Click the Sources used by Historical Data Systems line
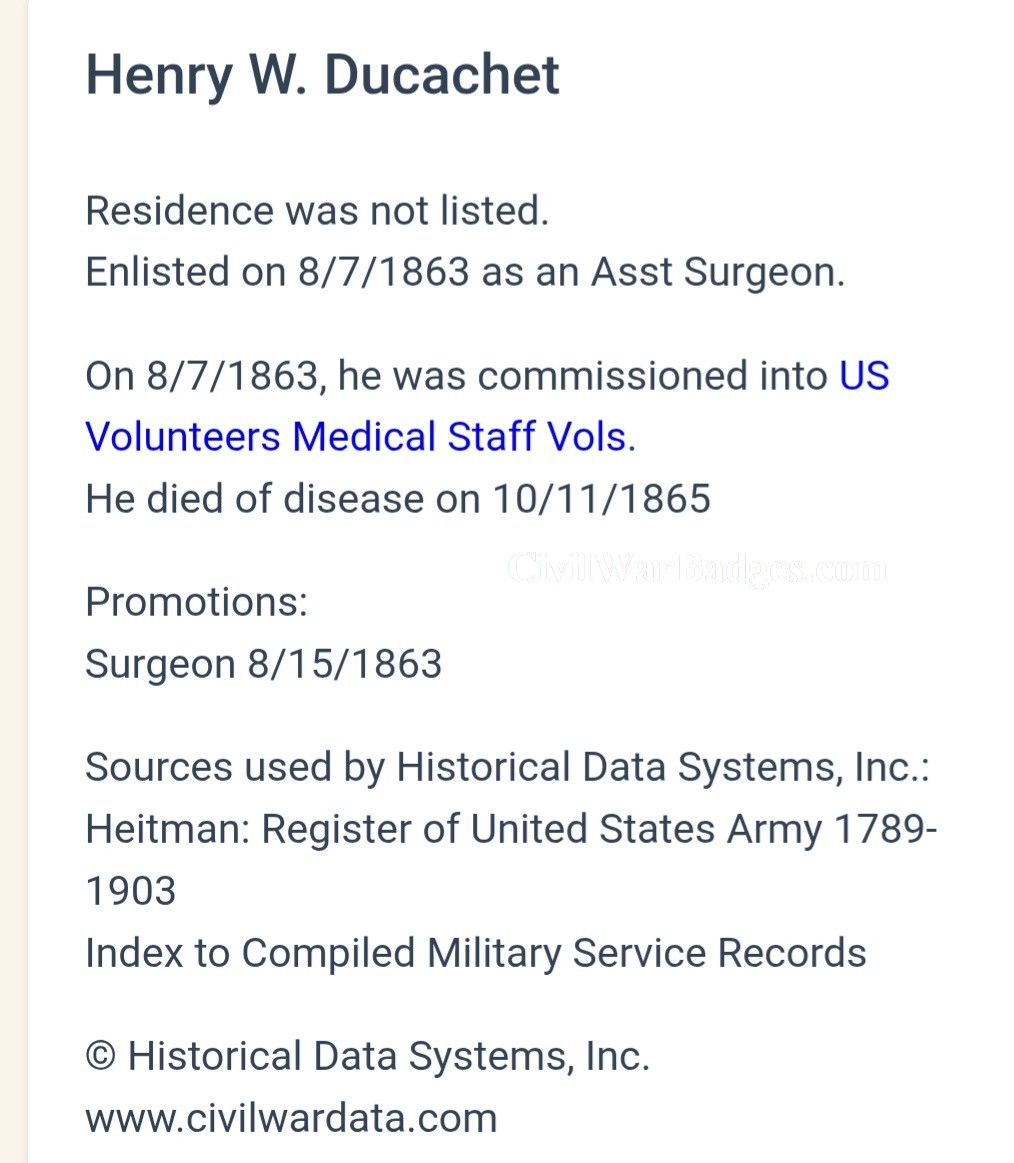 [507, 767]
